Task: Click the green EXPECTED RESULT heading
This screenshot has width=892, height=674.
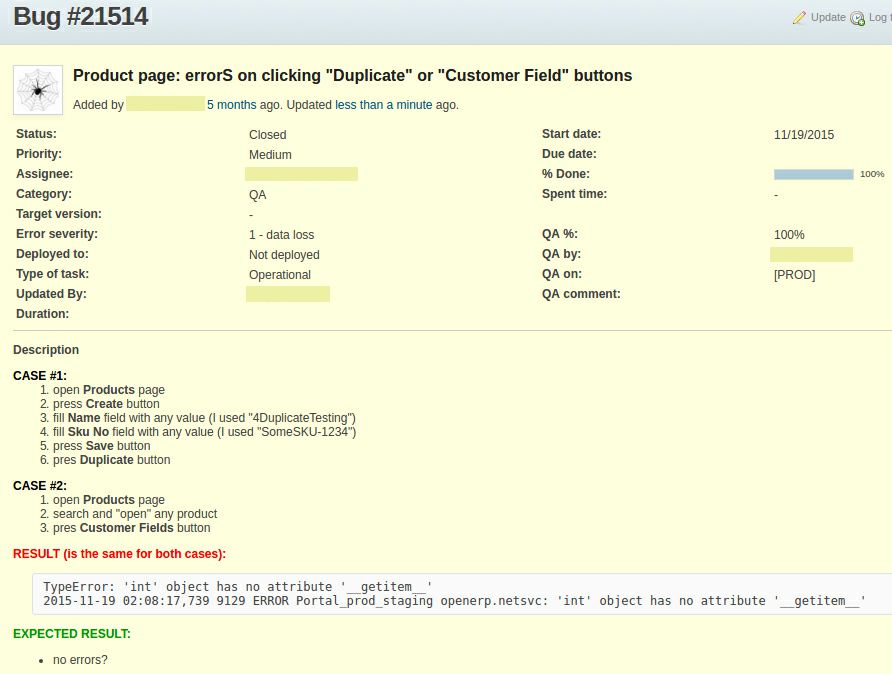Action: 72,634
